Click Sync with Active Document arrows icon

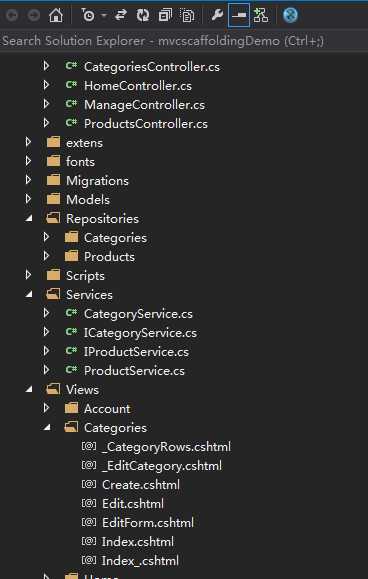click(120, 16)
